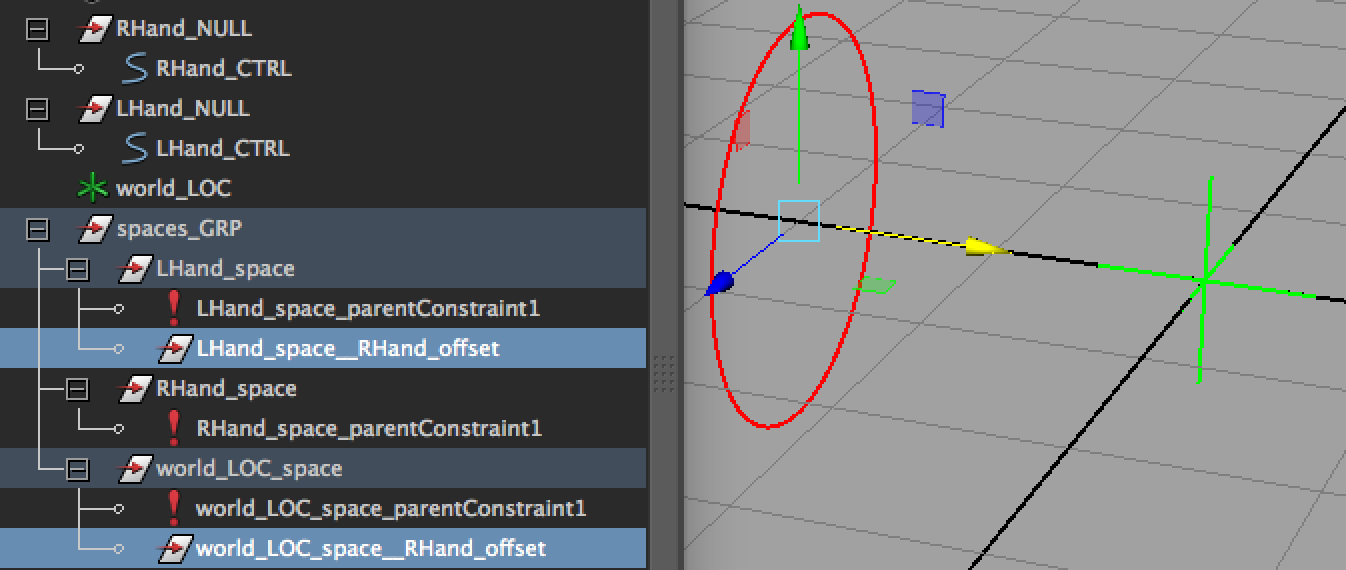Click the world_LOC_space__RHand_offset transform icon
Screen dimensions: 1346x570
tap(175, 549)
